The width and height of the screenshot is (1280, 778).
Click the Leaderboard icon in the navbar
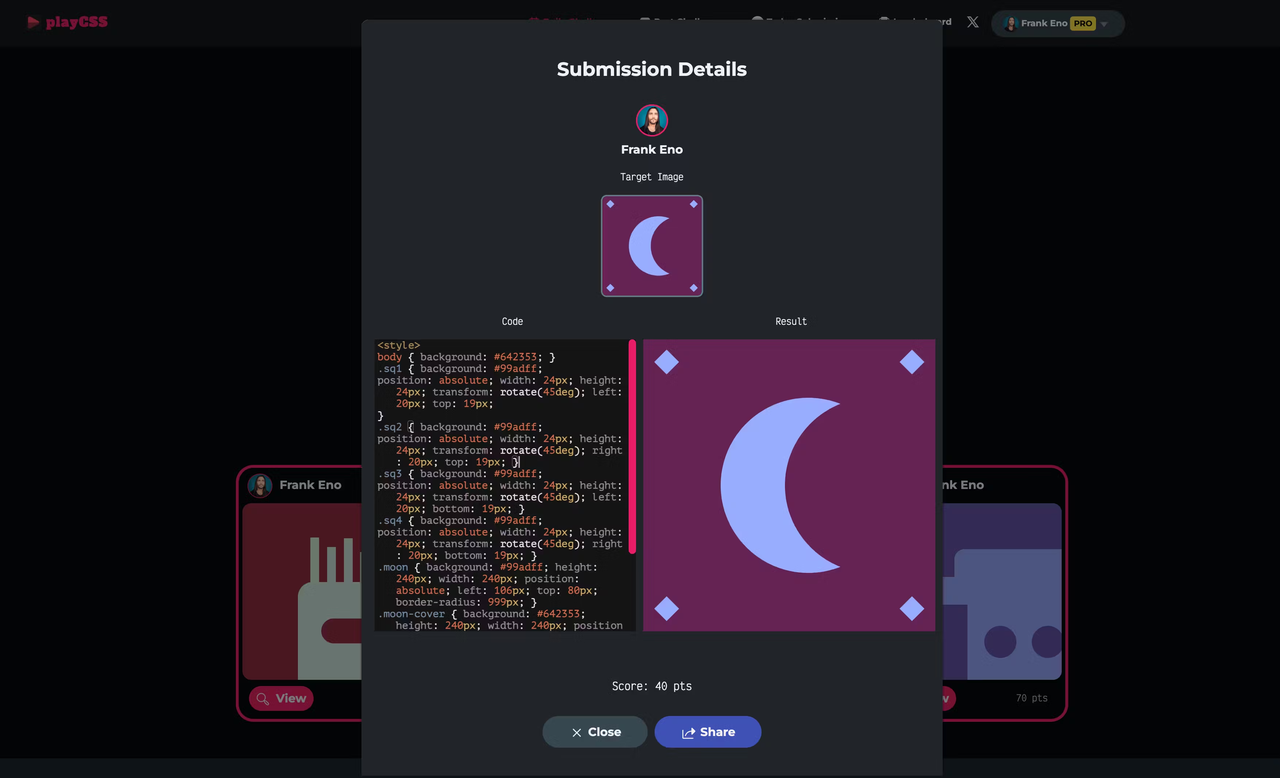pyautogui.click(x=883, y=22)
